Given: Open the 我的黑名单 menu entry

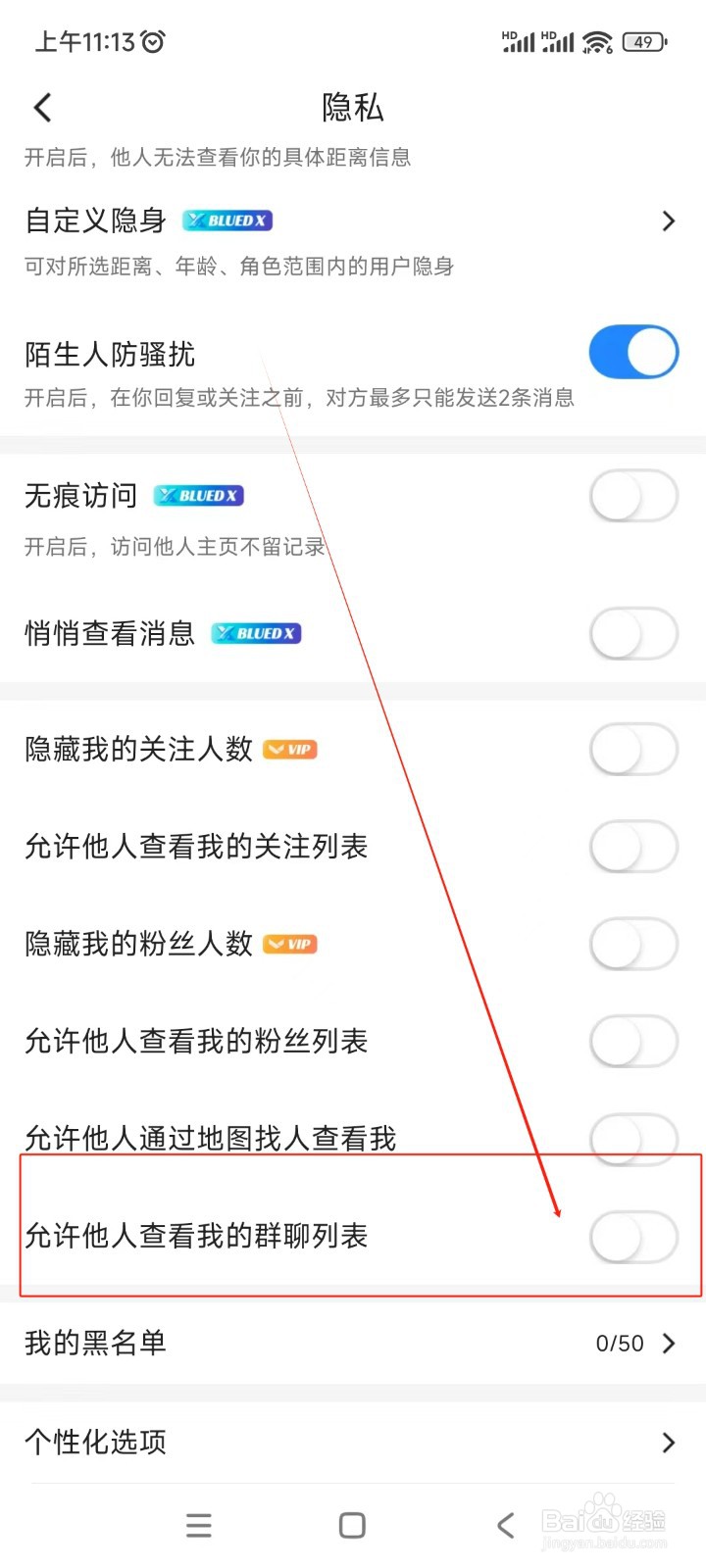Looking at the screenshot, I should click(96, 1343).
